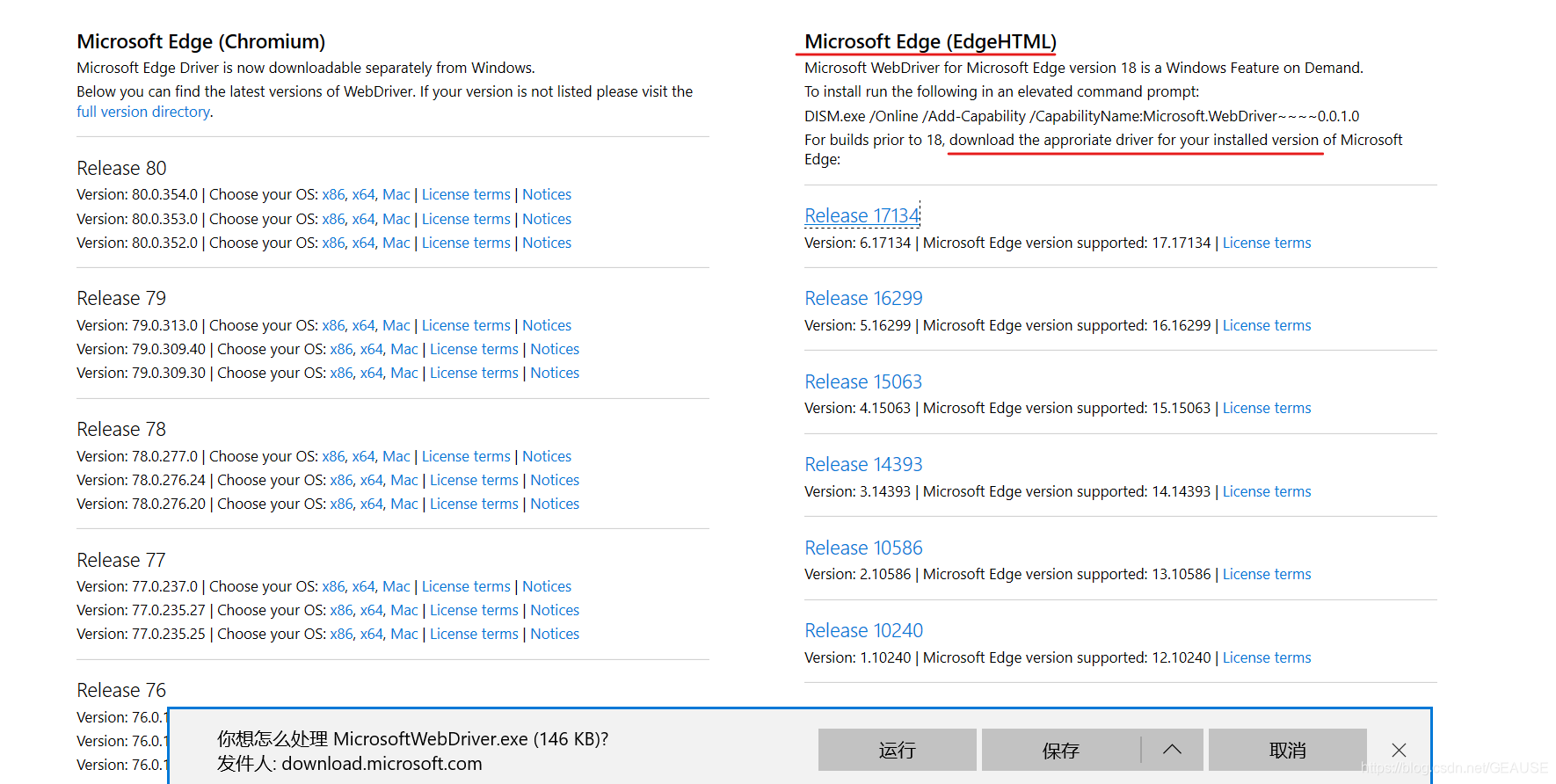Open License terms for version 79.0.309.30
The image size is (1556, 784).
coord(474,373)
